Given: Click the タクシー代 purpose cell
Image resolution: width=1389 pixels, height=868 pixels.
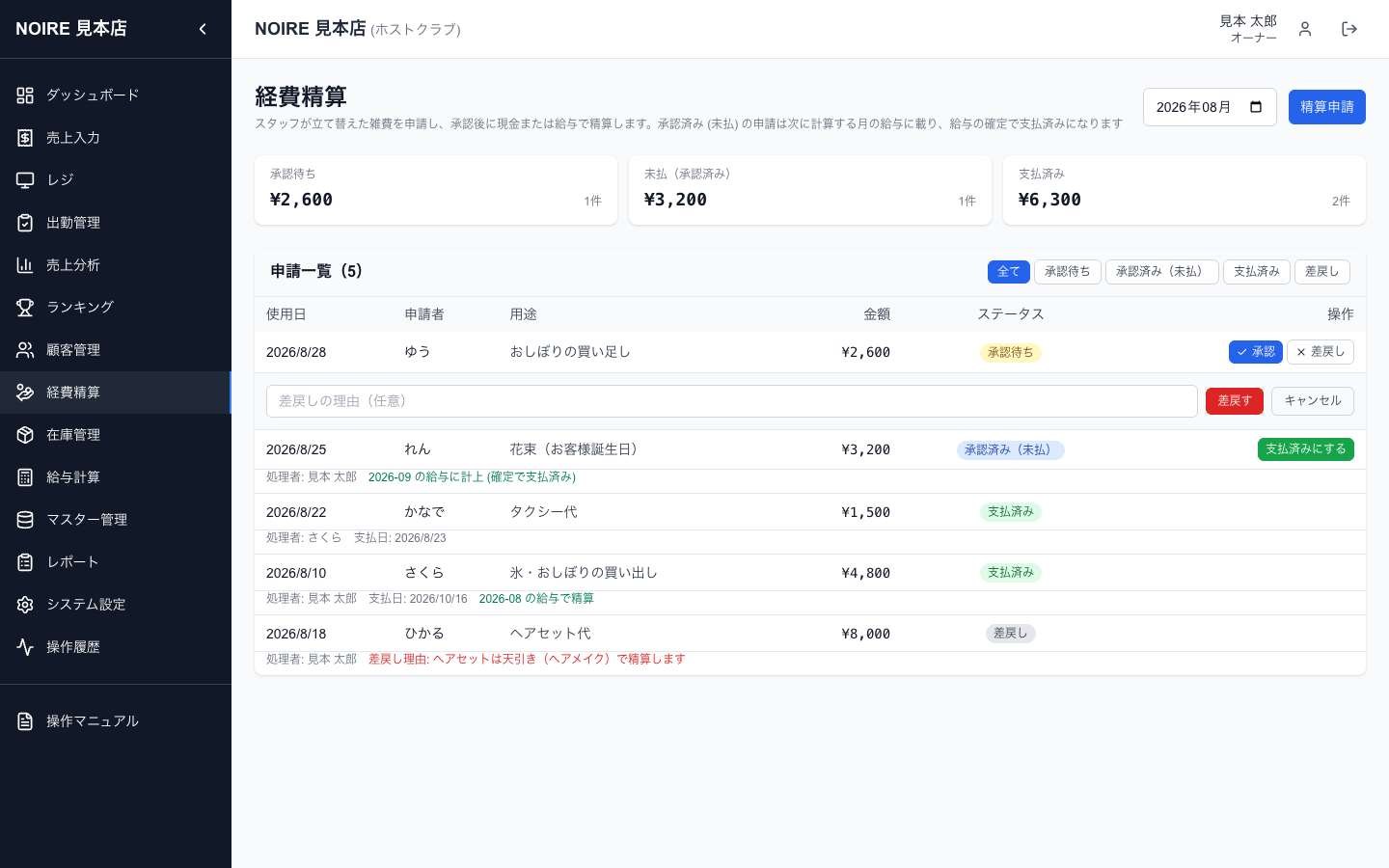Looking at the screenshot, I should point(544,512).
